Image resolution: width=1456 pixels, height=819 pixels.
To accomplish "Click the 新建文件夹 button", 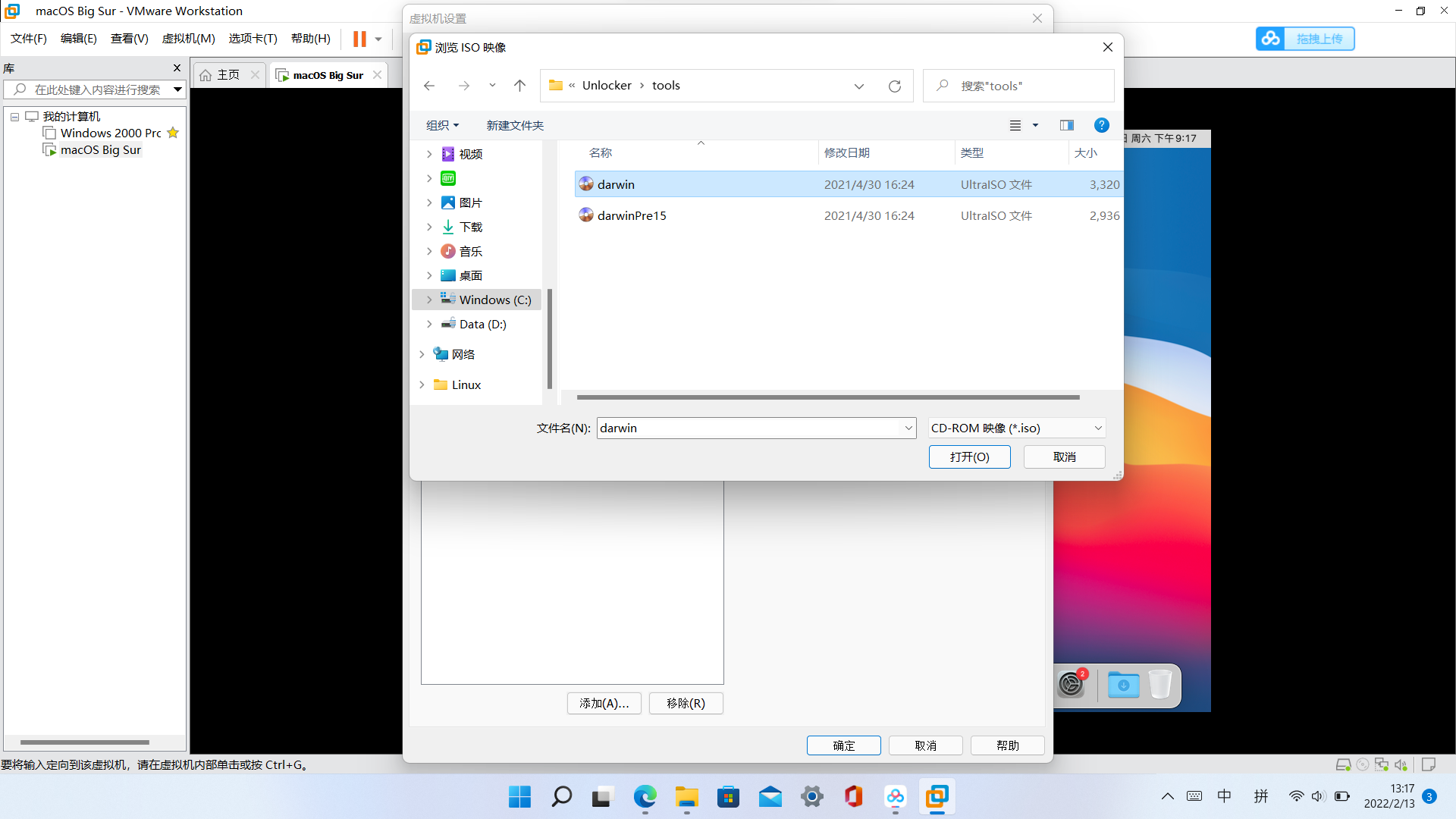I will (515, 125).
